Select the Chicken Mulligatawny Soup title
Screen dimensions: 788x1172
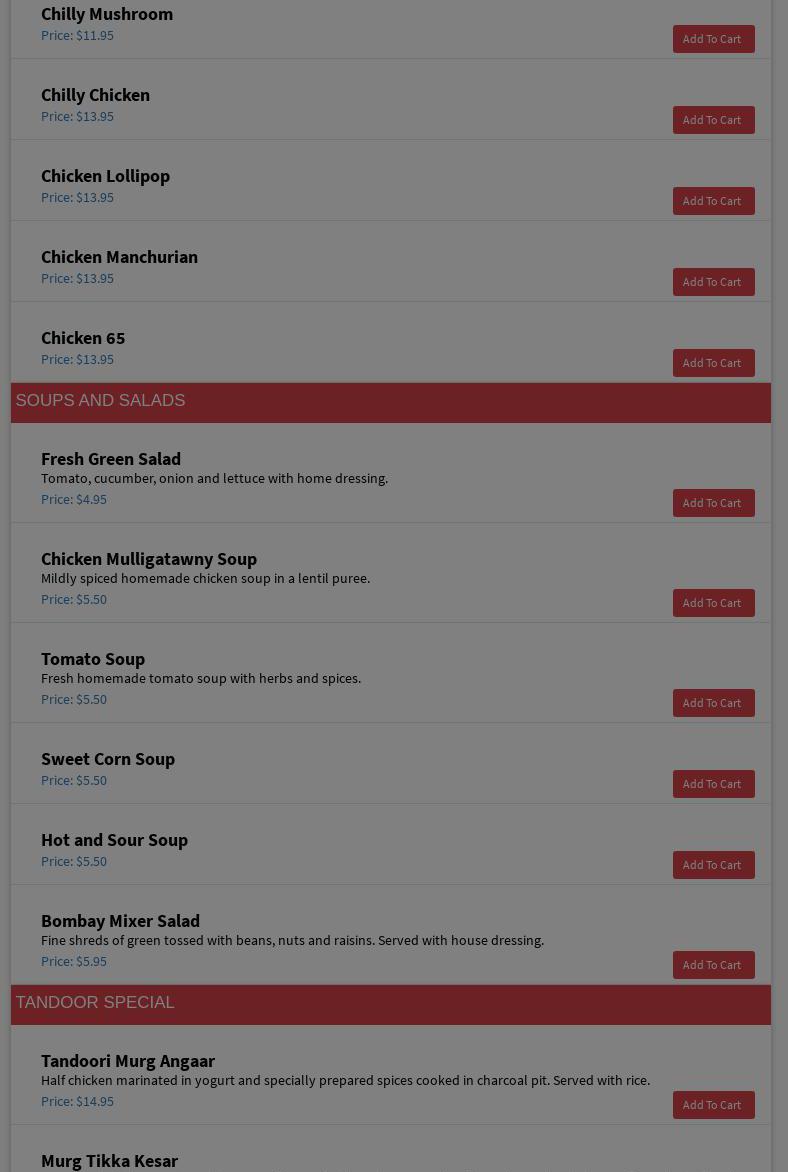[149, 559]
